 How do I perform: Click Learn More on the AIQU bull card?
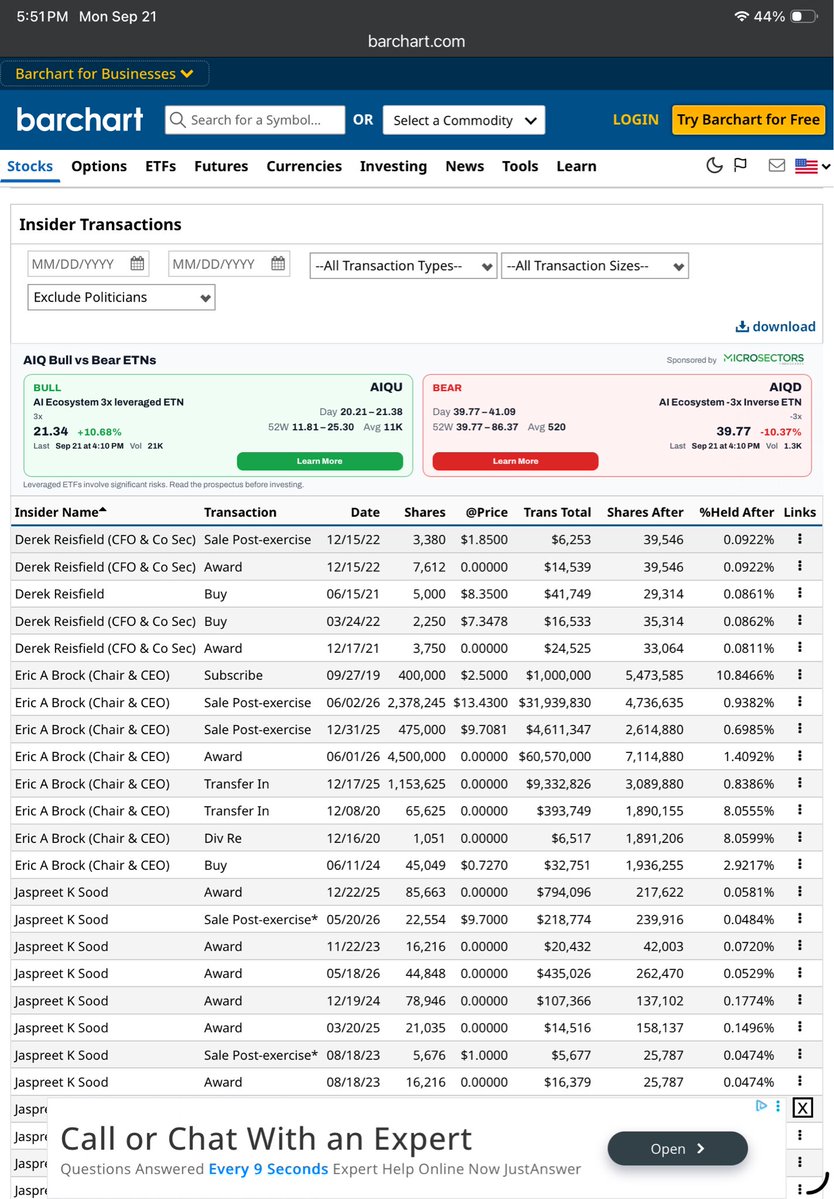pos(320,461)
